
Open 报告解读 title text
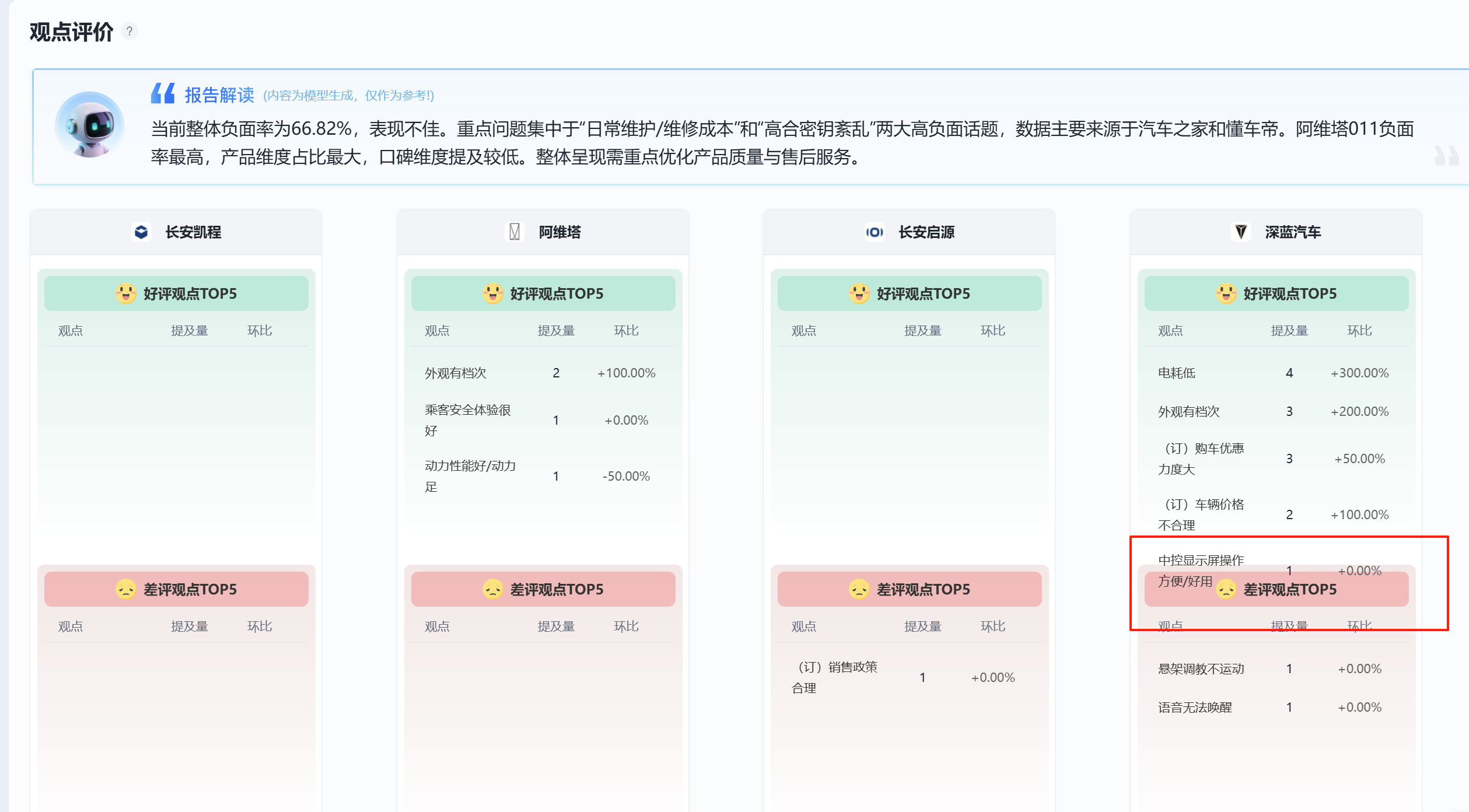coord(219,95)
